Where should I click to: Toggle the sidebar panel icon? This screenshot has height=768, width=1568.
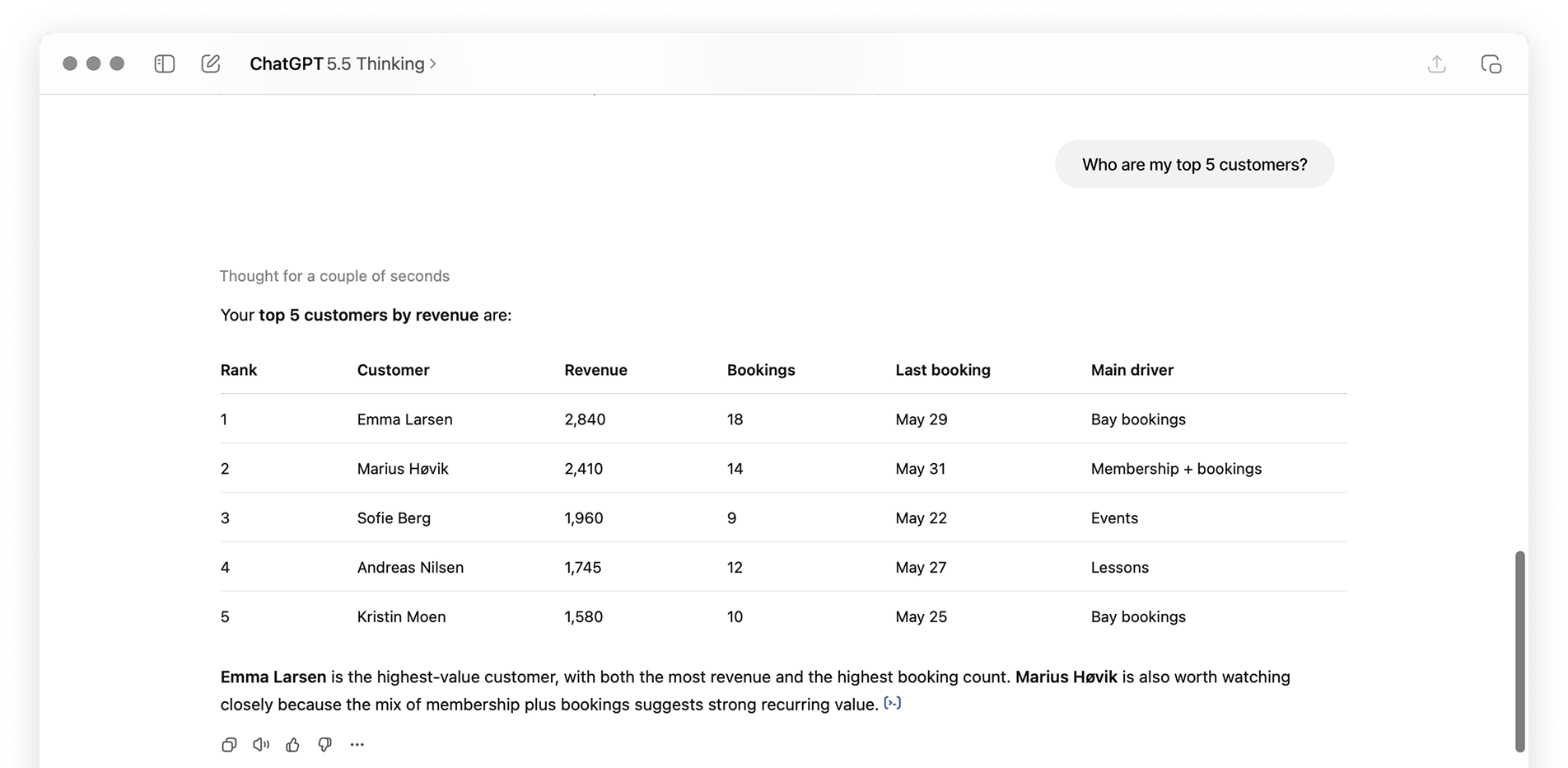tap(165, 63)
